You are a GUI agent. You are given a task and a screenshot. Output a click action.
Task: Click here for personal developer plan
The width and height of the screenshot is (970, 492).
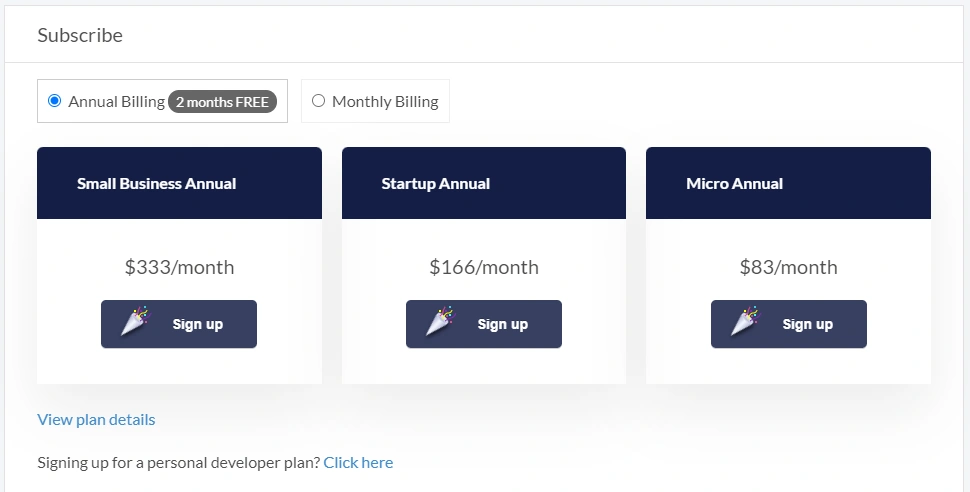[x=358, y=463]
